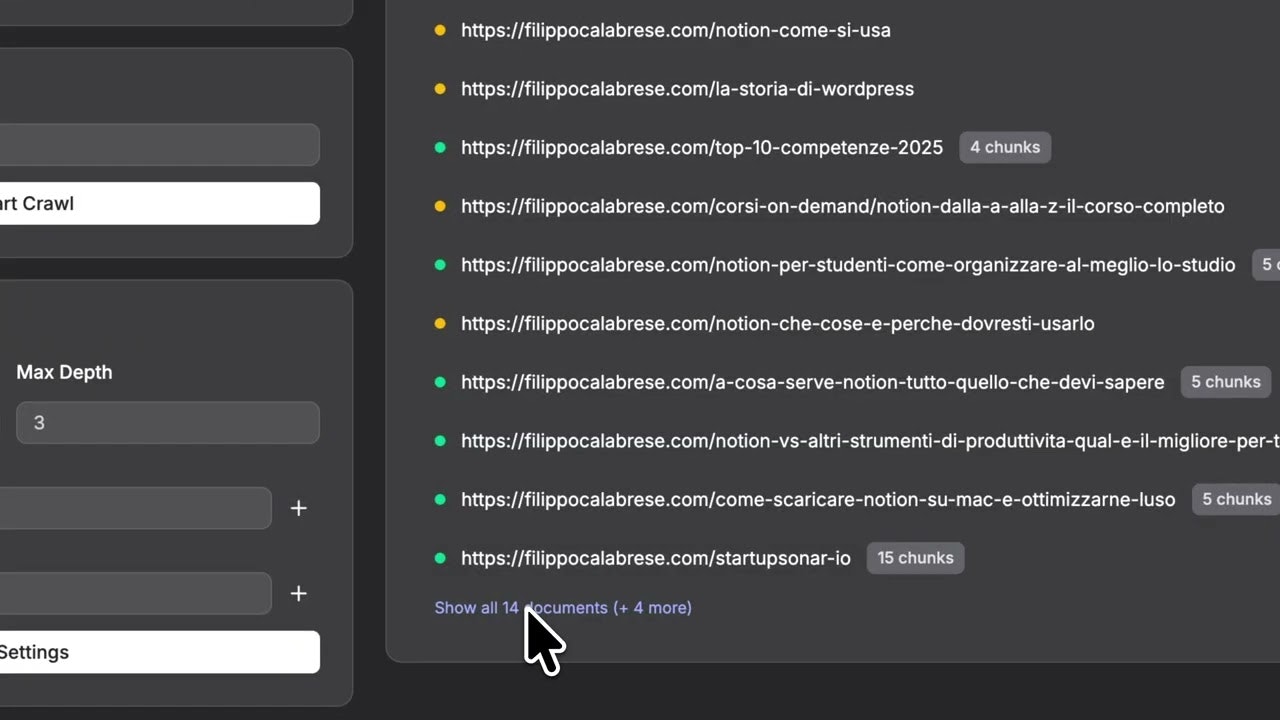The width and height of the screenshot is (1280, 720).
Task: Open the la-storia-di-wordpress URL
Action: [687, 89]
